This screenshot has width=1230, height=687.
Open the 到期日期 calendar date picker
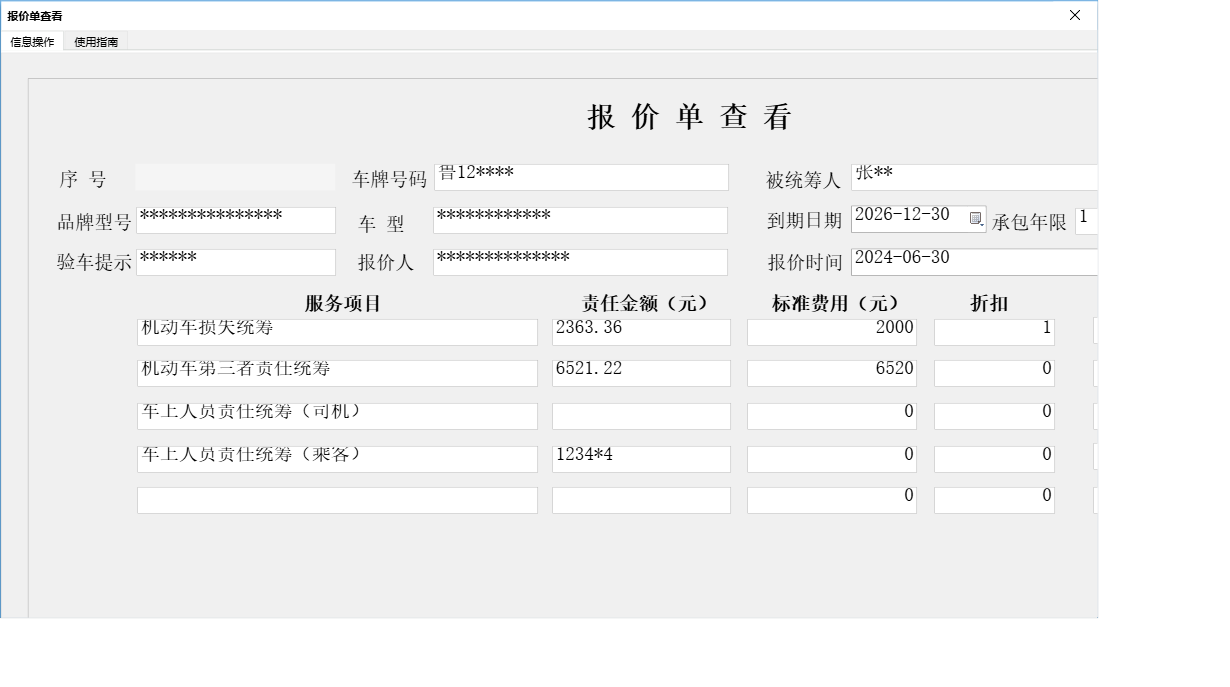975,218
